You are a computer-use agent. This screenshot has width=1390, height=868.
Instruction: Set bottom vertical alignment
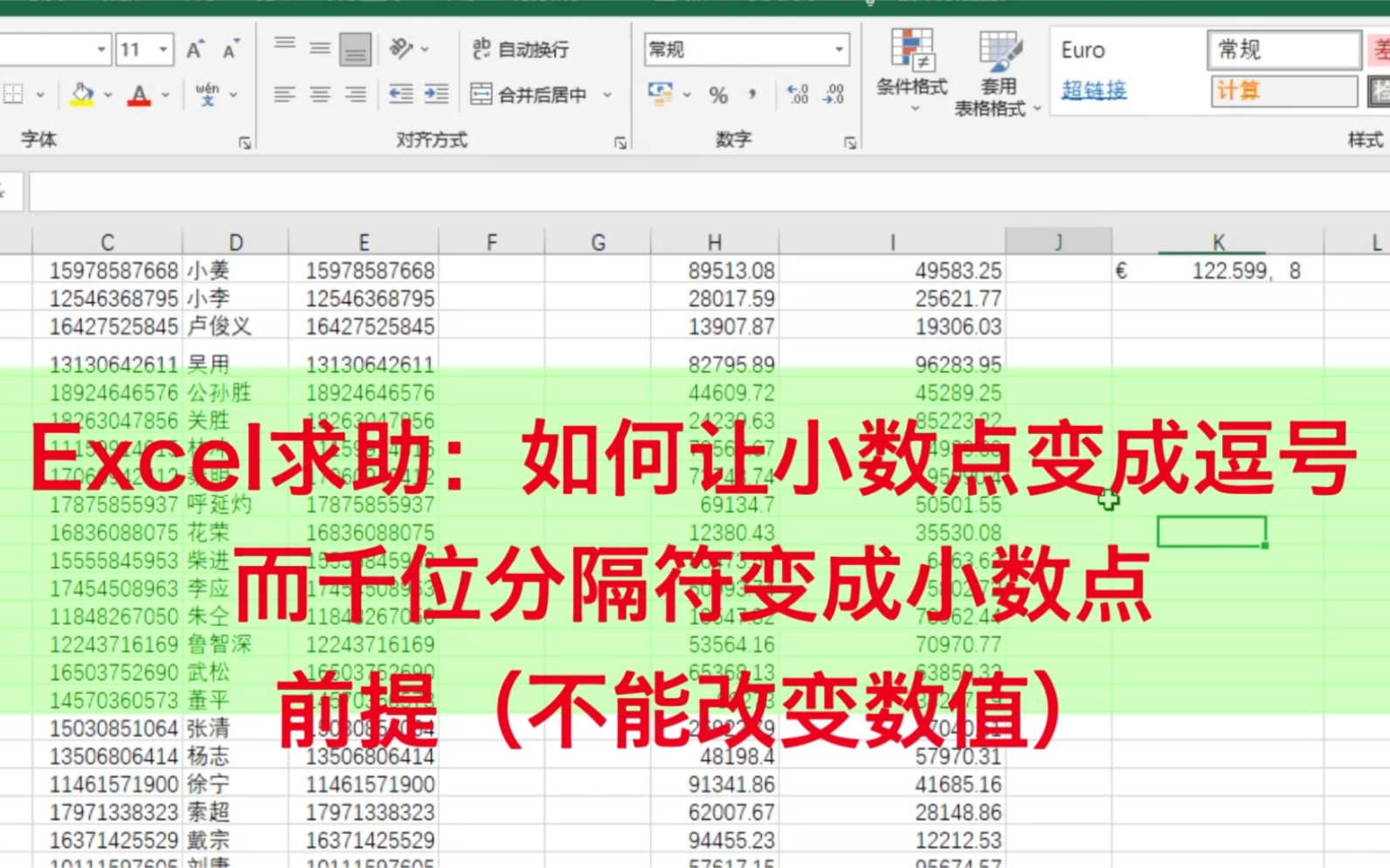355,49
